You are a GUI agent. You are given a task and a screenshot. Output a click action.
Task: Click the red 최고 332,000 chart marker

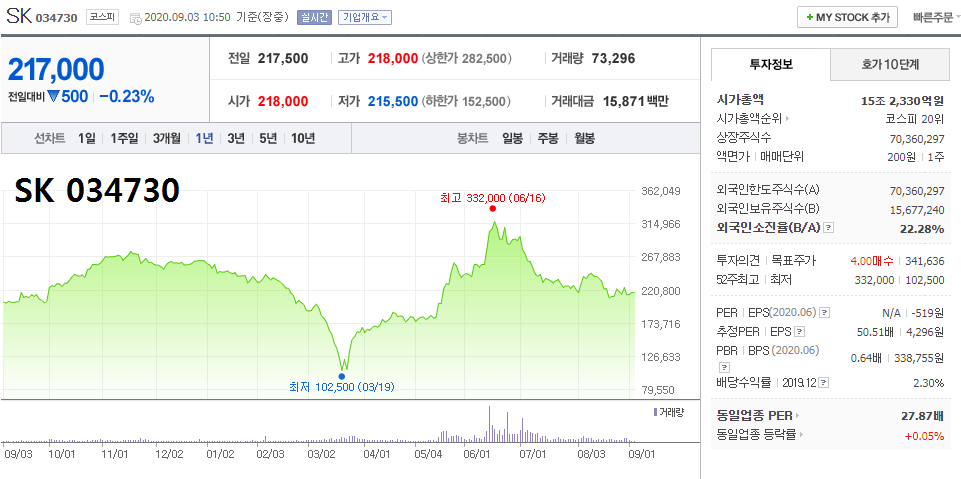tap(492, 208)
